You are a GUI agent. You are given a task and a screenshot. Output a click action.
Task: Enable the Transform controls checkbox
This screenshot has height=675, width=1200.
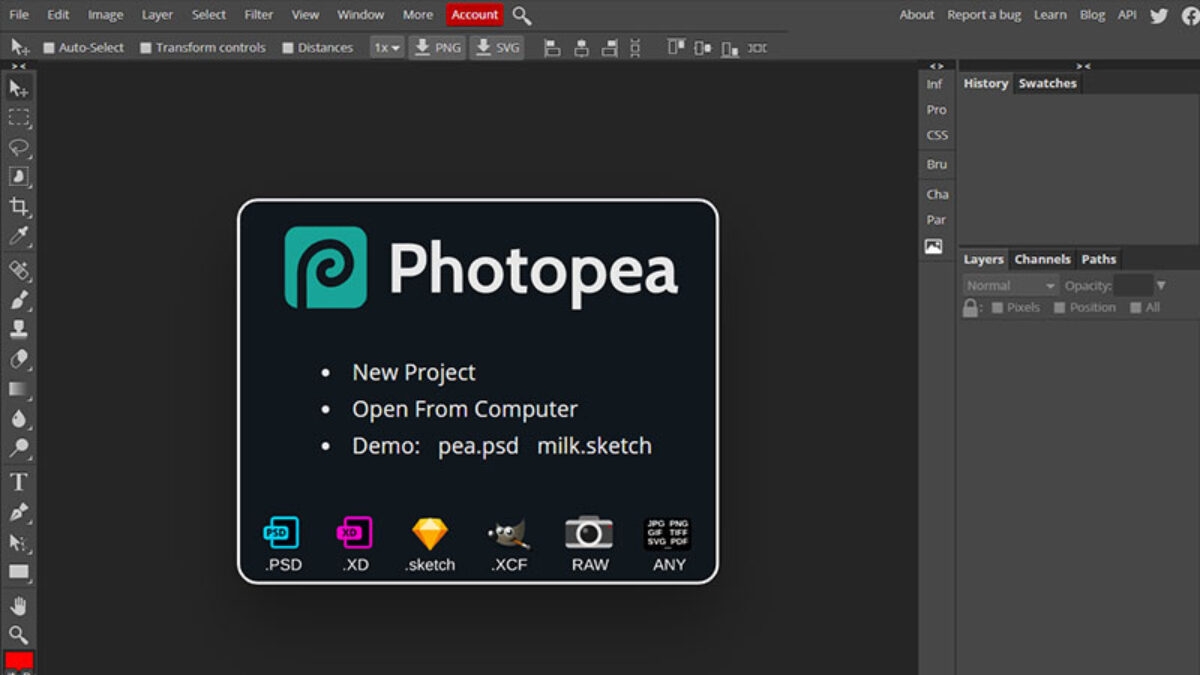pos(146,48)
